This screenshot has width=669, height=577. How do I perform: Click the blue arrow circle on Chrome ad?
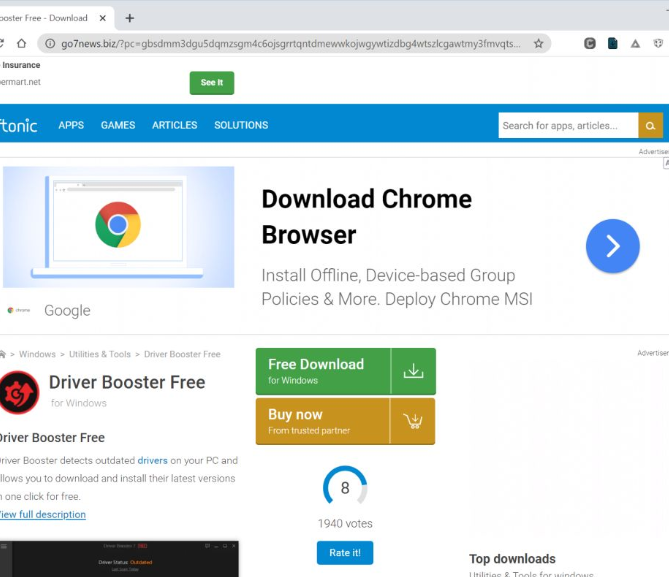pos(612,246)
